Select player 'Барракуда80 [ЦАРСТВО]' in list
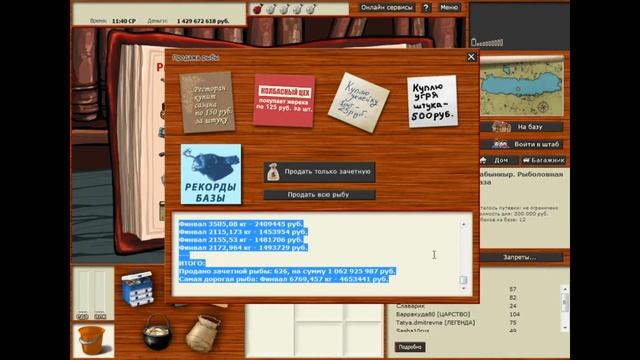640x360 pixels. 433,314
